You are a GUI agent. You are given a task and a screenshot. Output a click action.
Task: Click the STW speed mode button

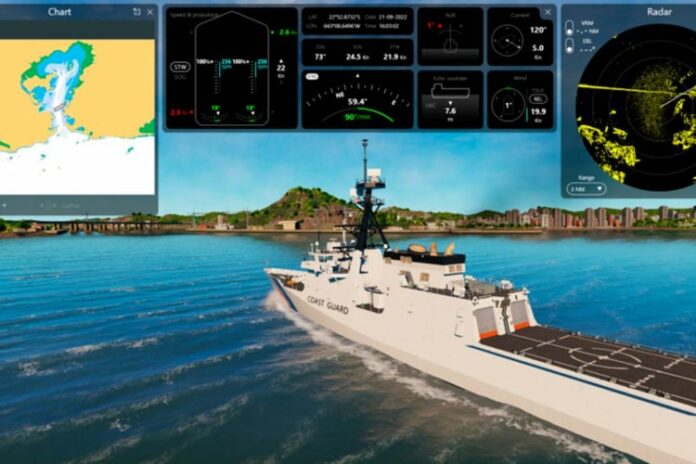point(179,69)
